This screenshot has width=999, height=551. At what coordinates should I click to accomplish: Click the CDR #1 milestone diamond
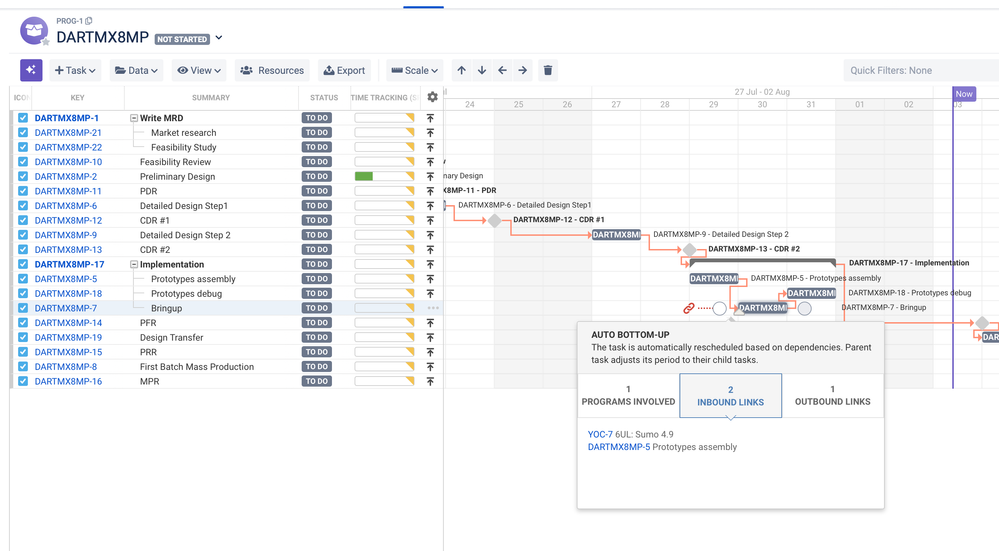[494, 220]
